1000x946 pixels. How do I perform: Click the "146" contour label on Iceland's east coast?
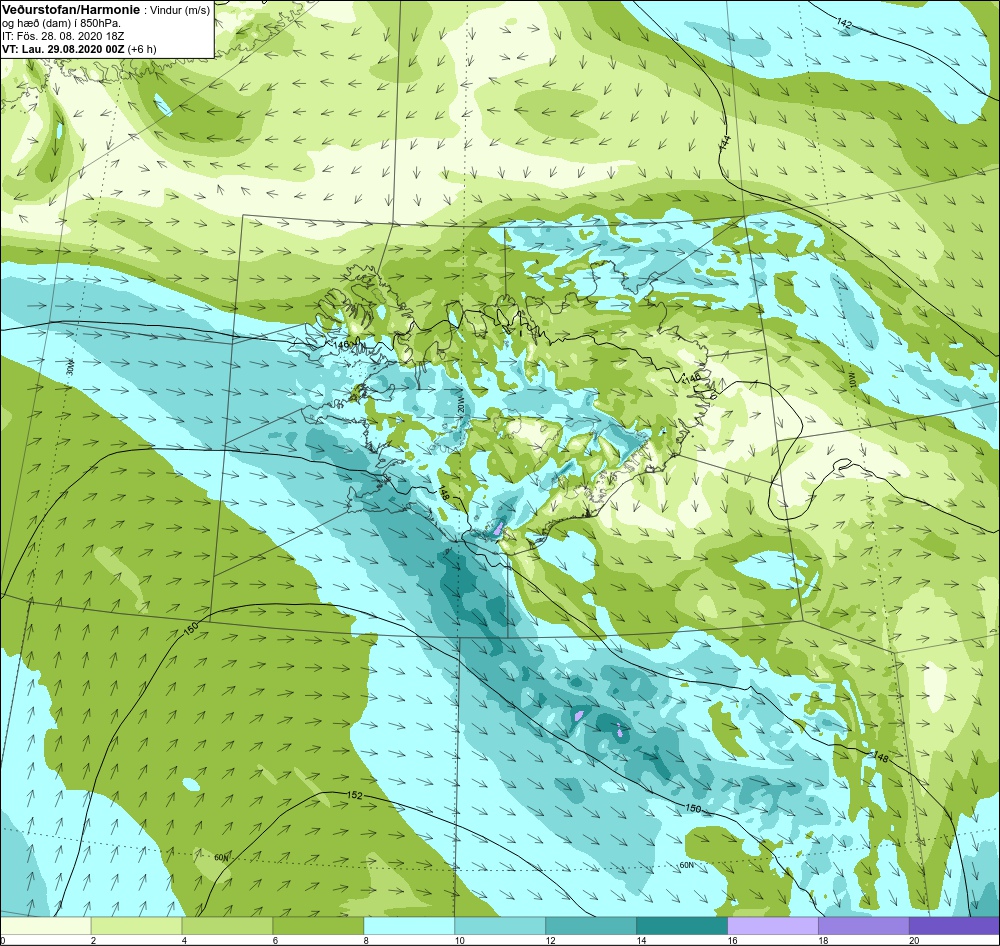coord(692,378)
